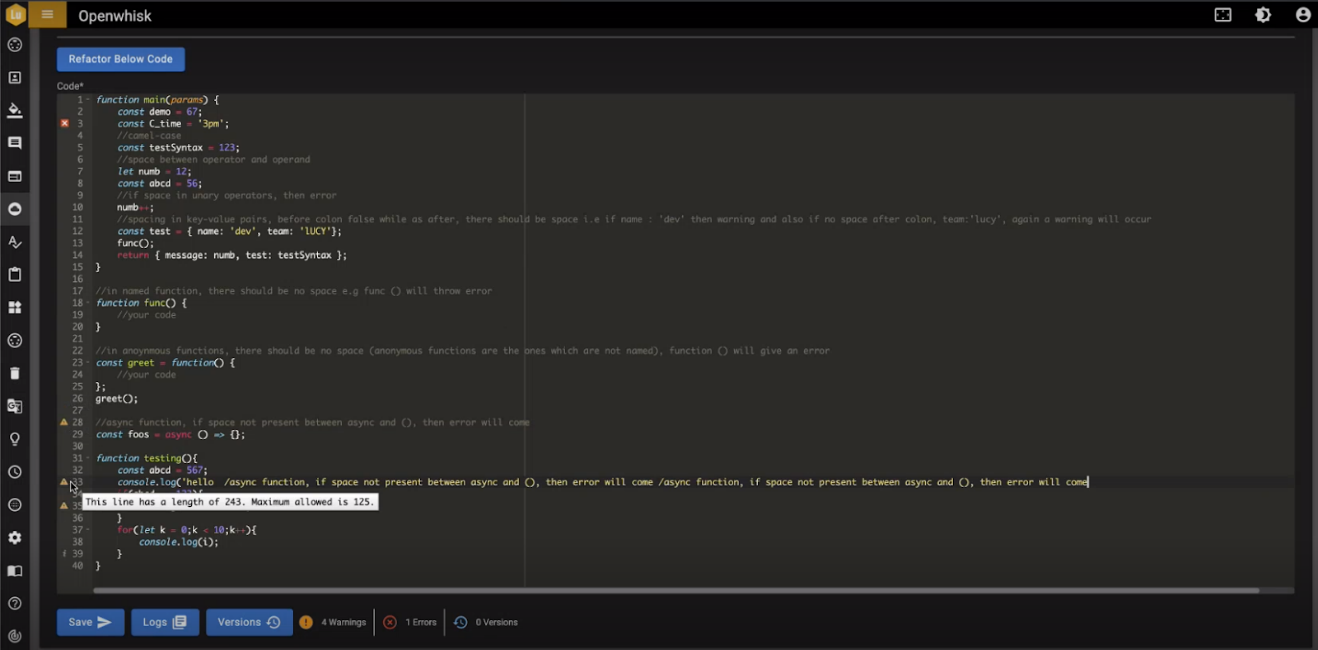This screenshot has height=650, width=1318.
Task: Collapse the fold arrow on line 23
Action: (88, 363)
